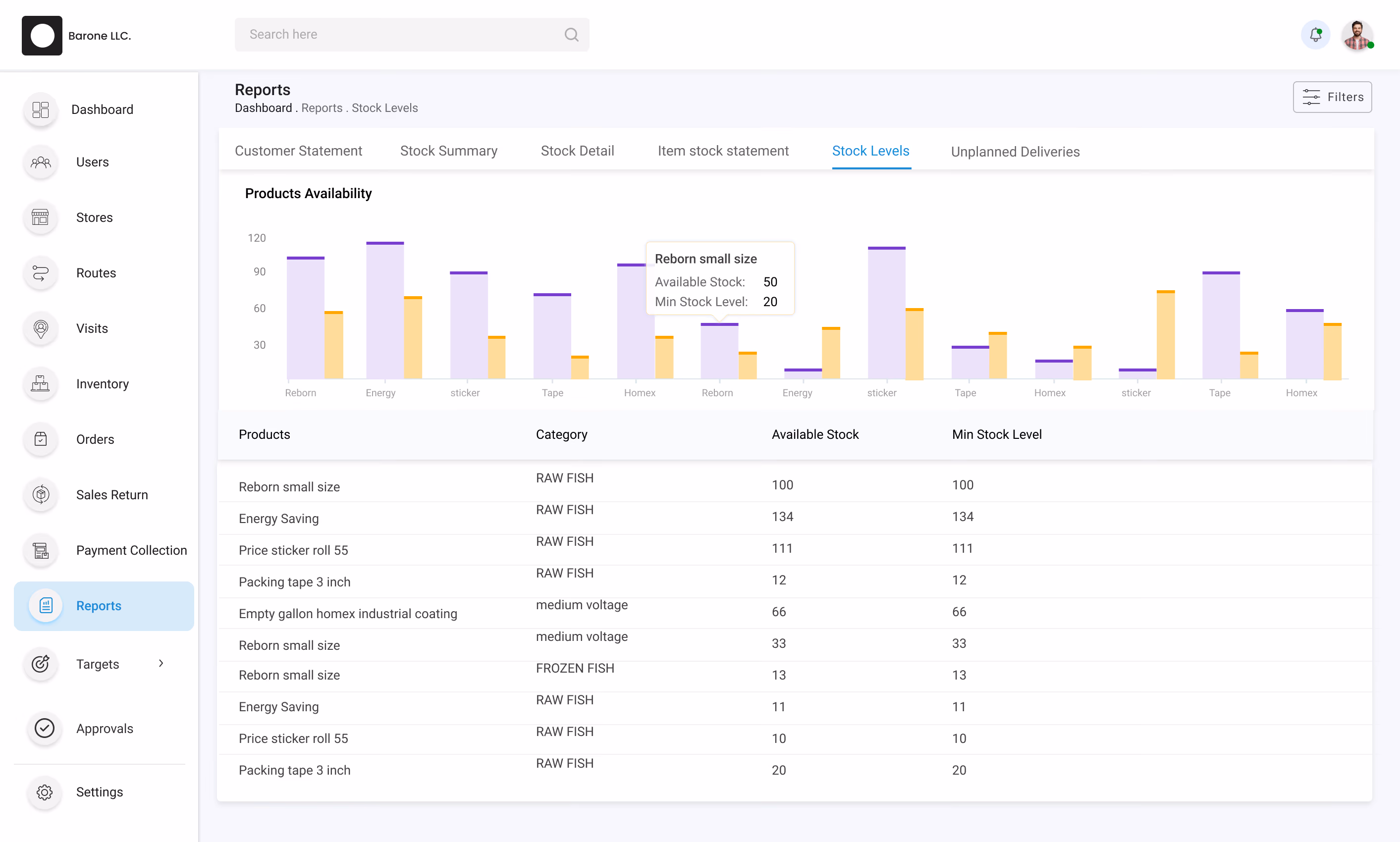The height and width of the screenshot is (842, 1400).
Task: Switch to the Customer Statement tab
Action: pyautogui.click(x=299, y=151)
